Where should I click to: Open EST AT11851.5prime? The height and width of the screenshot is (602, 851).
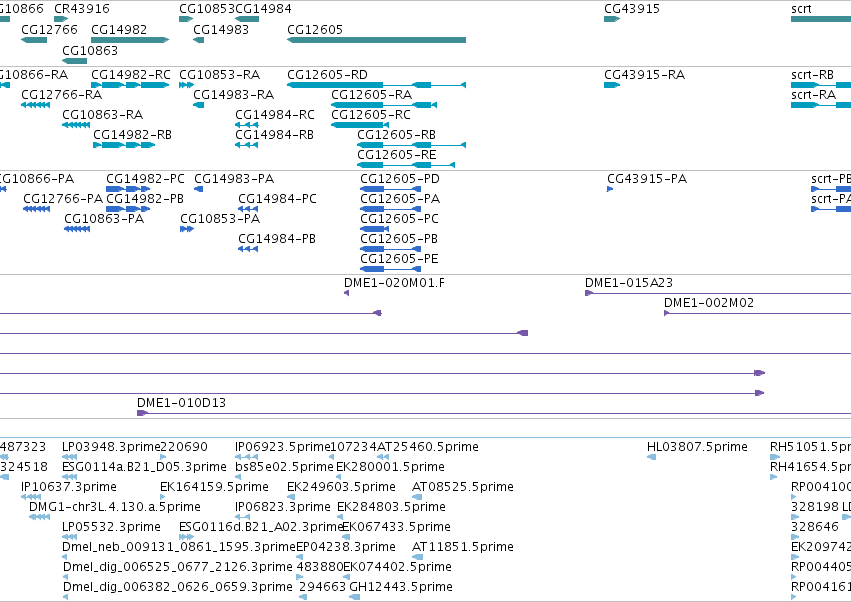[x=463, y=547]
